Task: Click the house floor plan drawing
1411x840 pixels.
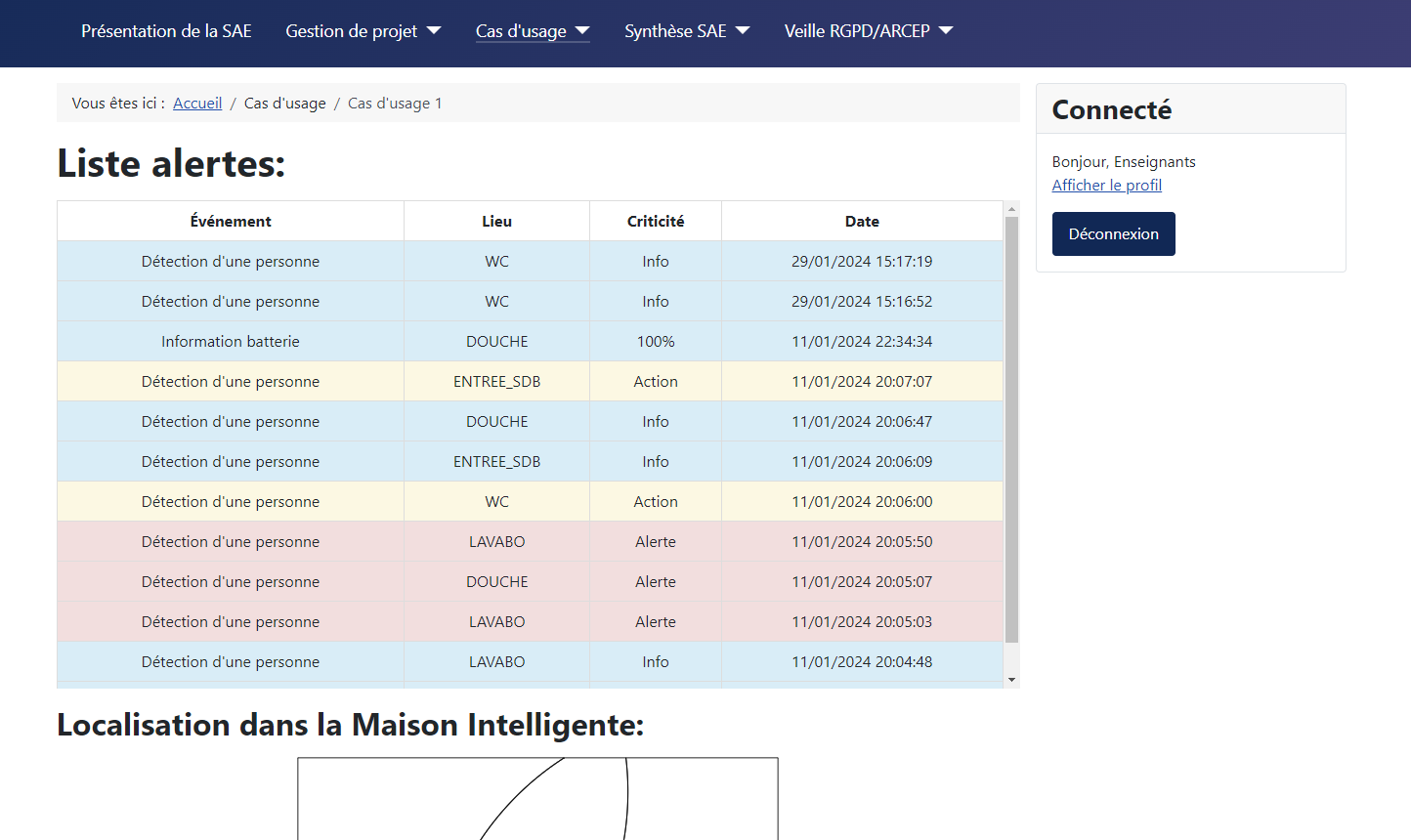Action: [537, 798]
